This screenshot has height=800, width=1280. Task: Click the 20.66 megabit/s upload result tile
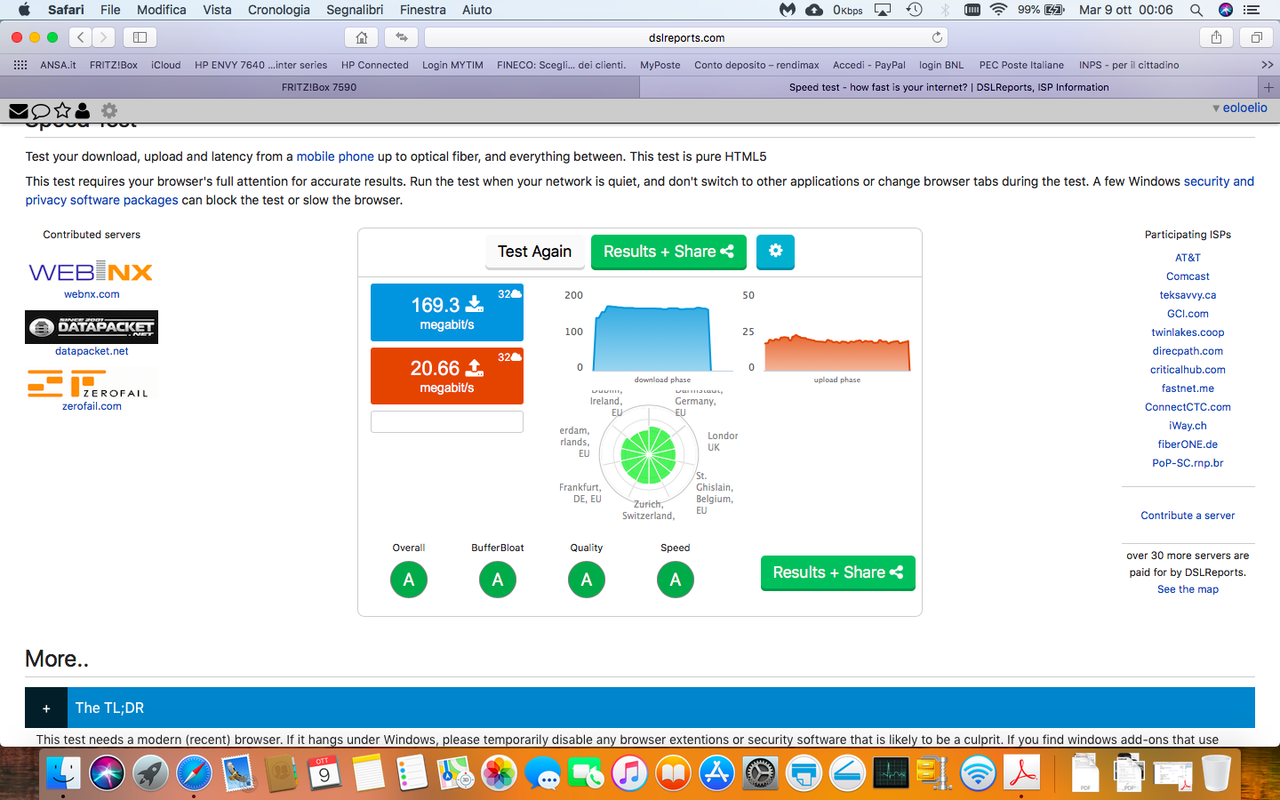coord(447,376)
